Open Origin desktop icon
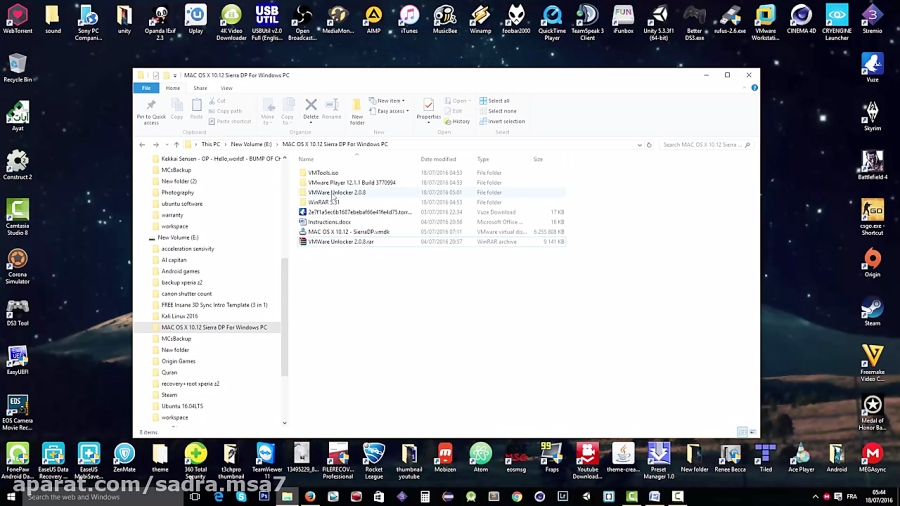Screen dimensions: 900x506 pyautogui.click(x=872, y=263)
